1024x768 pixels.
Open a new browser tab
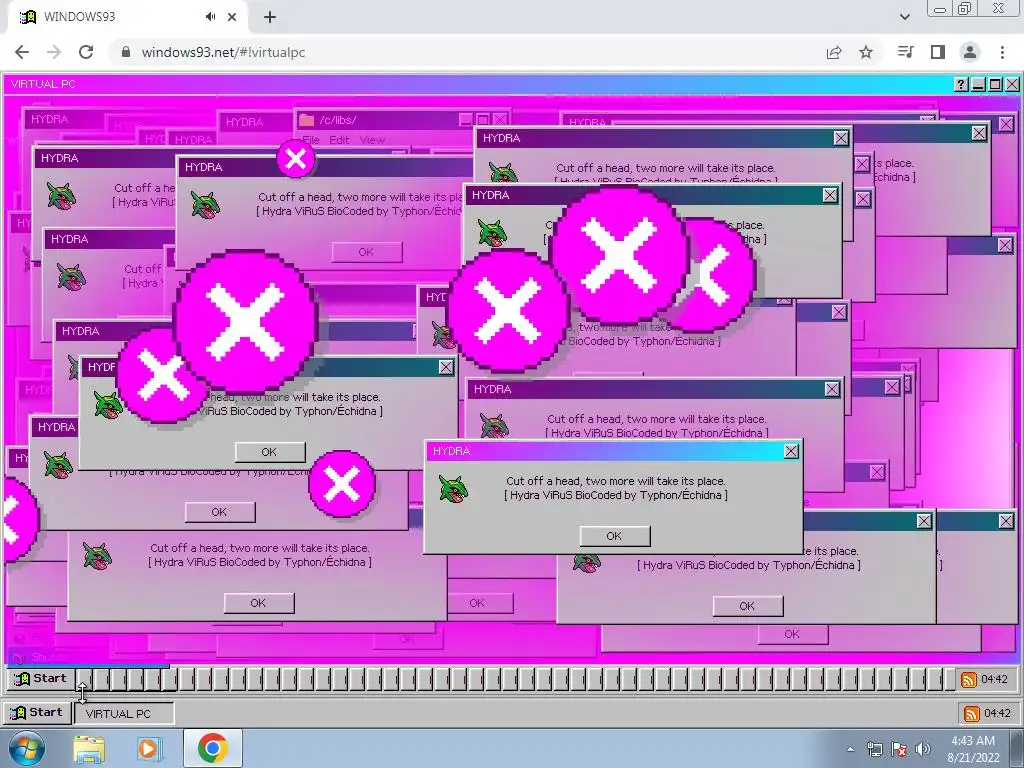tap(270, 18)
